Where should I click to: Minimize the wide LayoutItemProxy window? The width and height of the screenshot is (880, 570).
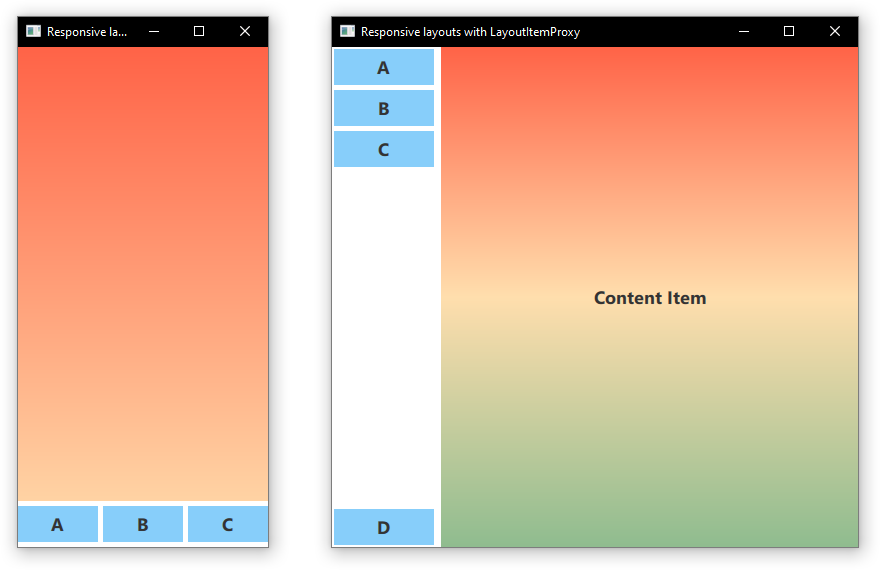[744, 32]
